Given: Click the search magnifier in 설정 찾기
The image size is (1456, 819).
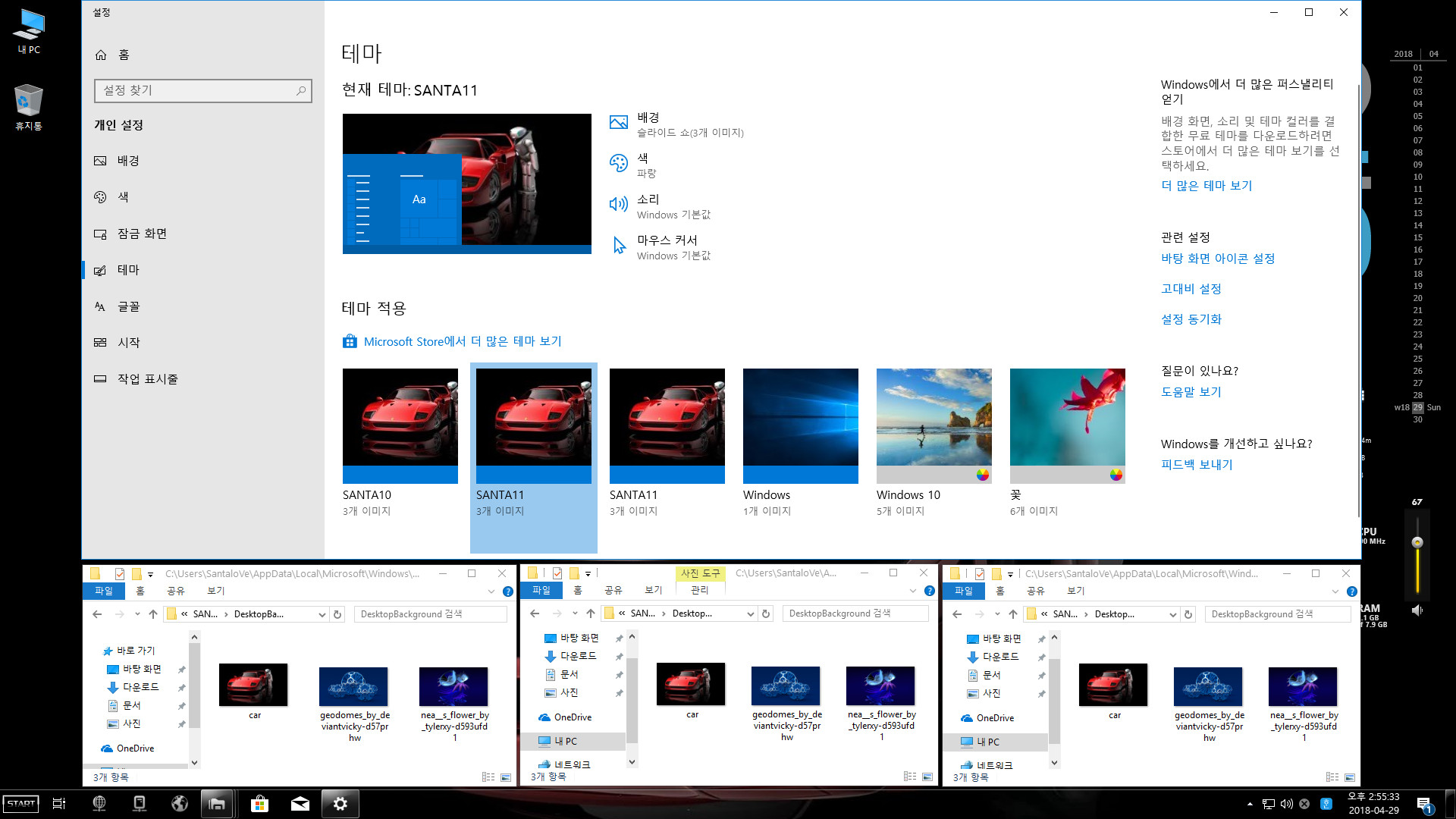Looking at the screenshot, I should click(301, 91).
